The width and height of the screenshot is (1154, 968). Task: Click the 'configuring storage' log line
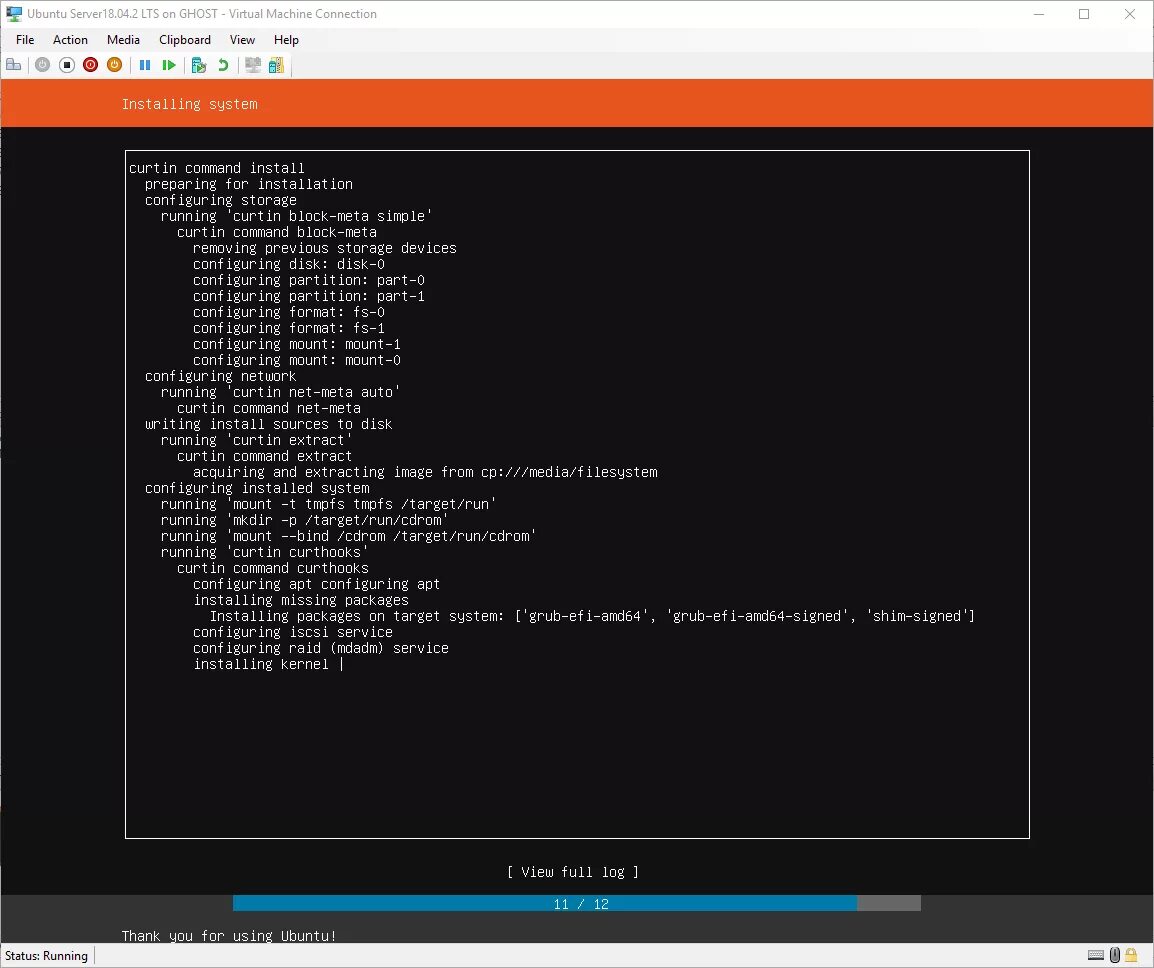point(221,200)
